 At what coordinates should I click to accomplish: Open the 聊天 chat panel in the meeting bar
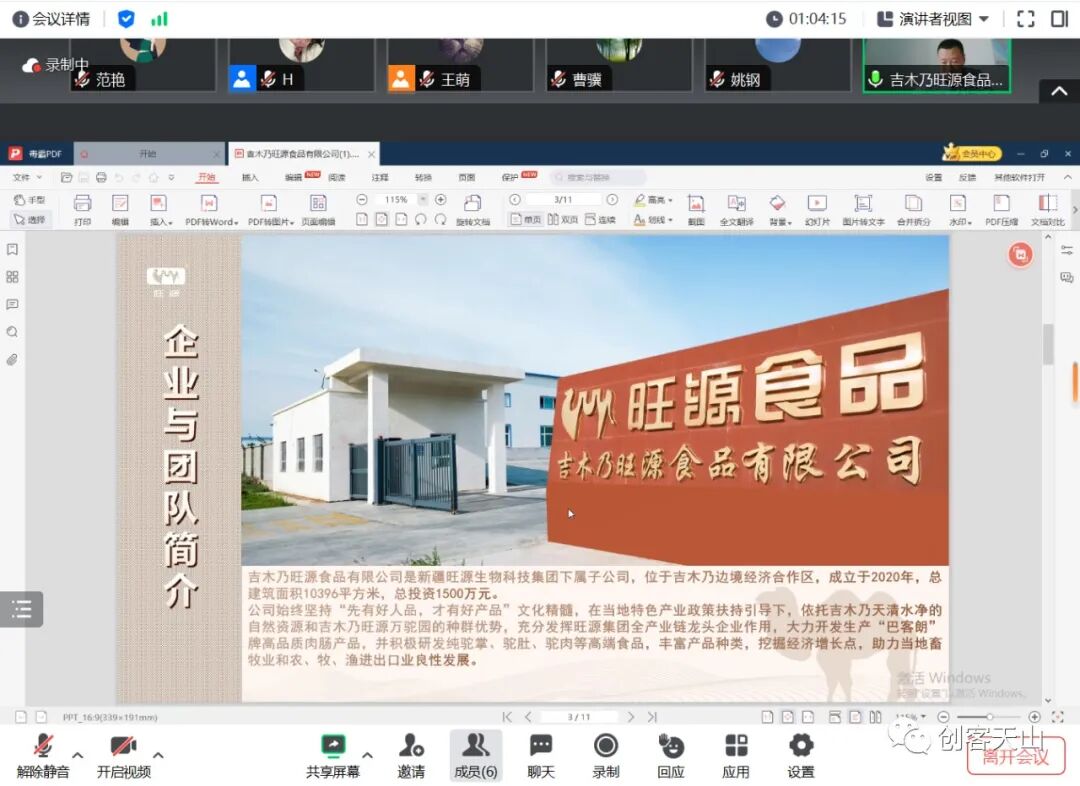point(540,755)
